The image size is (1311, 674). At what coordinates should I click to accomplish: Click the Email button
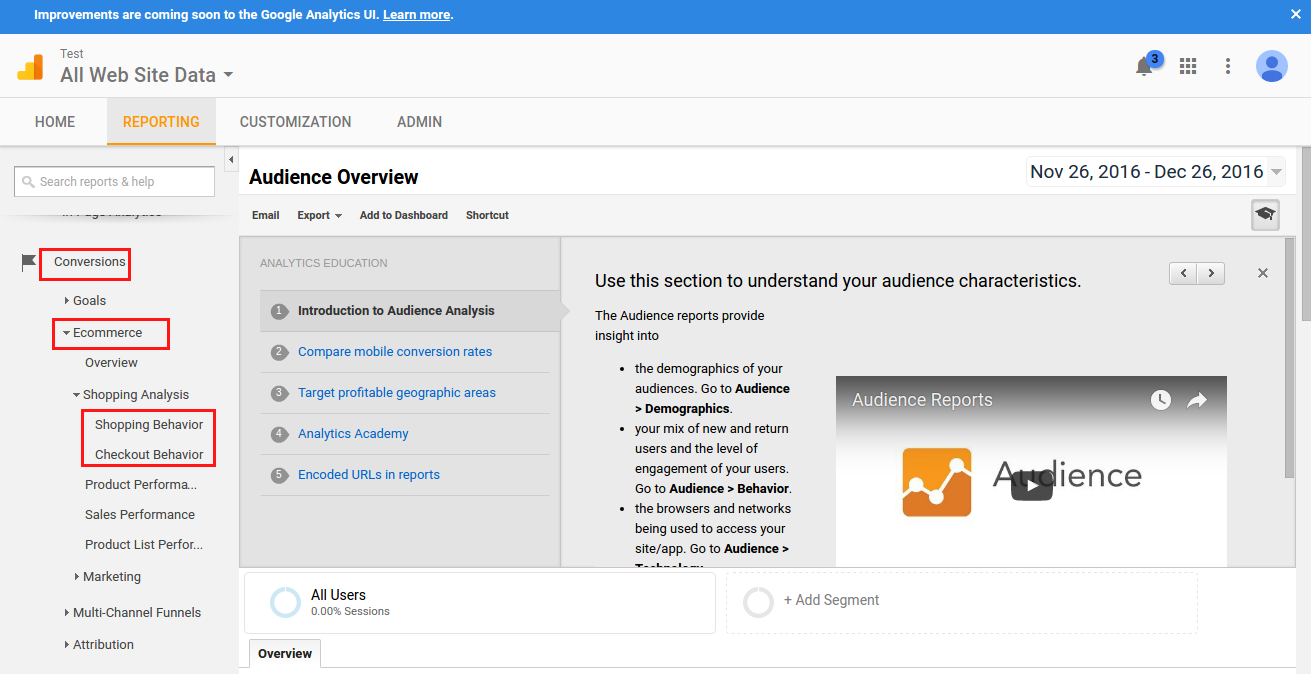click(x=266, y=215)
